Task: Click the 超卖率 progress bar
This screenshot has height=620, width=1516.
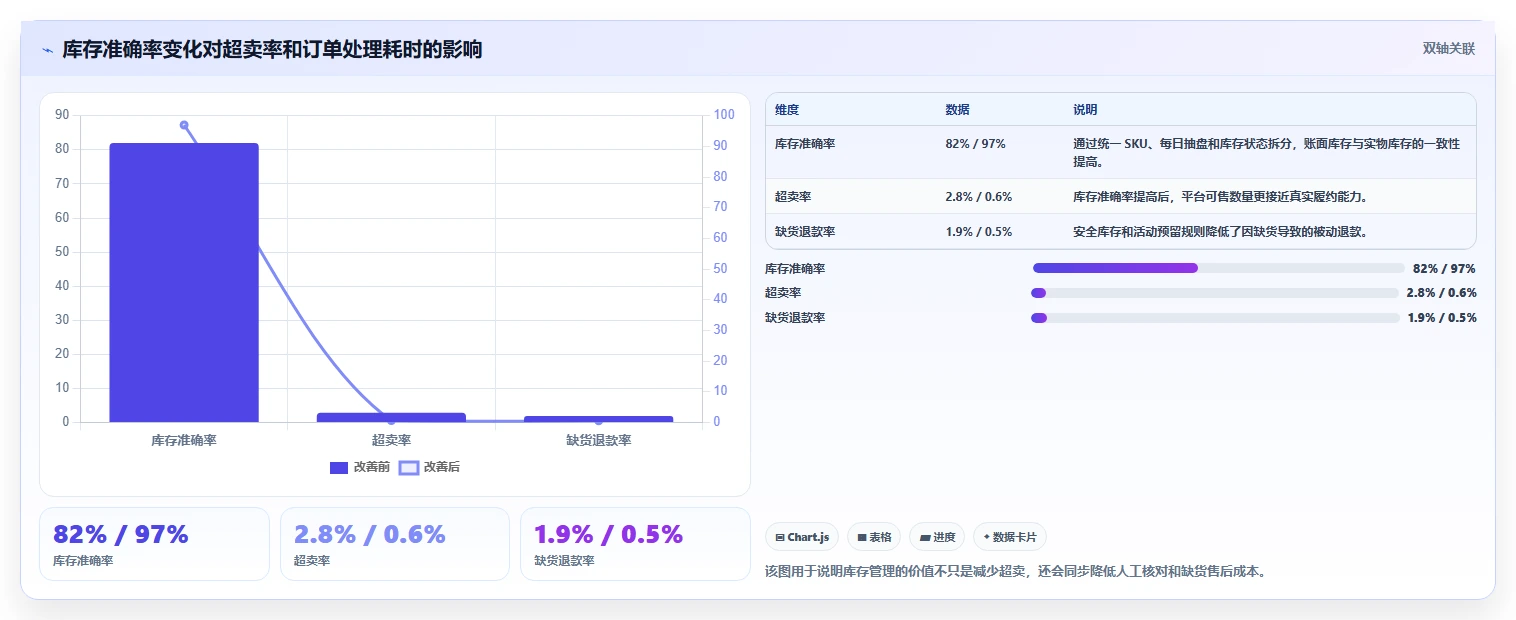Action: tap(1214, 293)
